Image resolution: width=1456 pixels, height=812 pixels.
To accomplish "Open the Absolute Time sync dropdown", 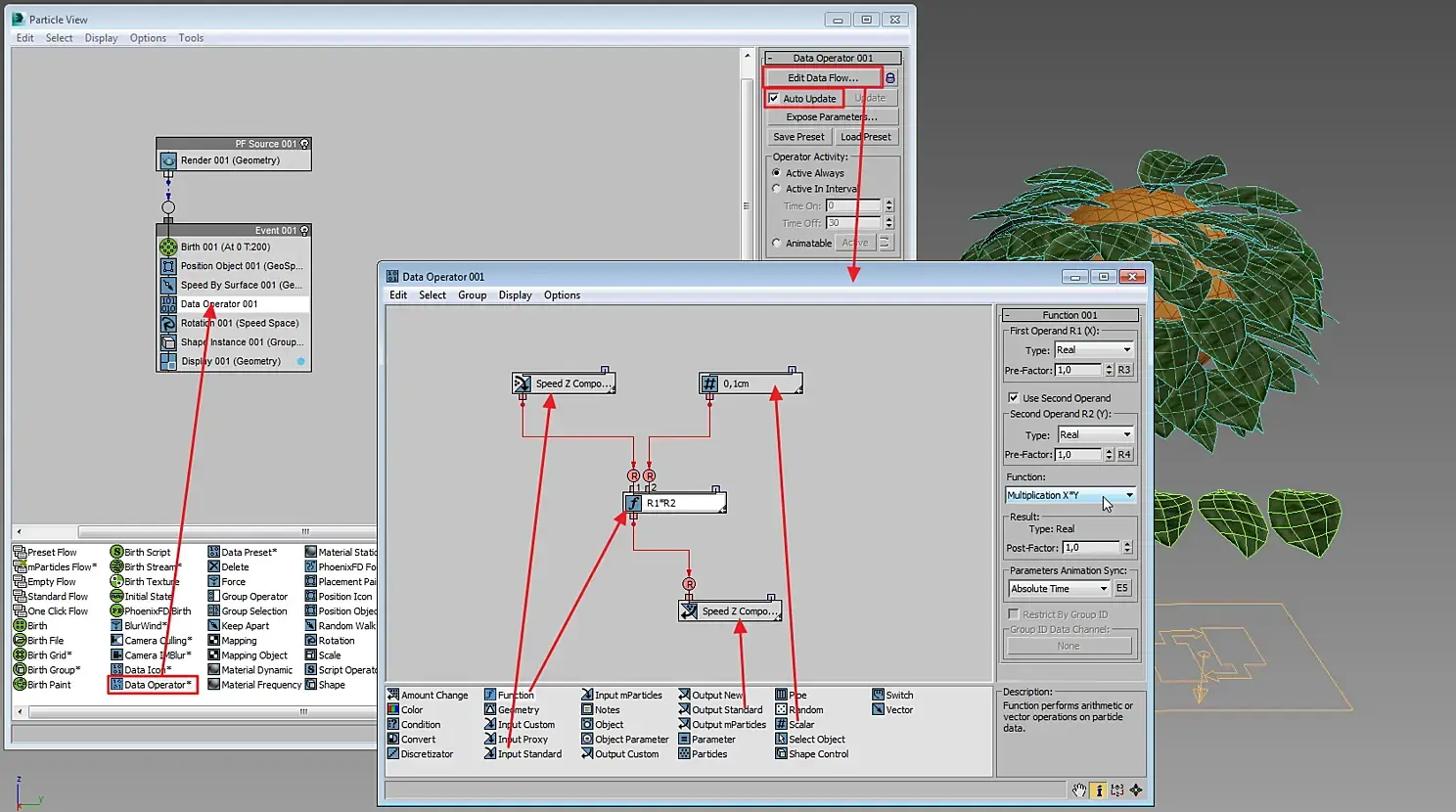I will point(1059,589).
